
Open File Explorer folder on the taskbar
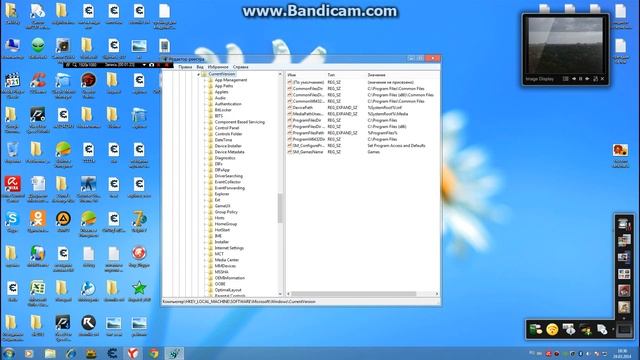[50, 353]
